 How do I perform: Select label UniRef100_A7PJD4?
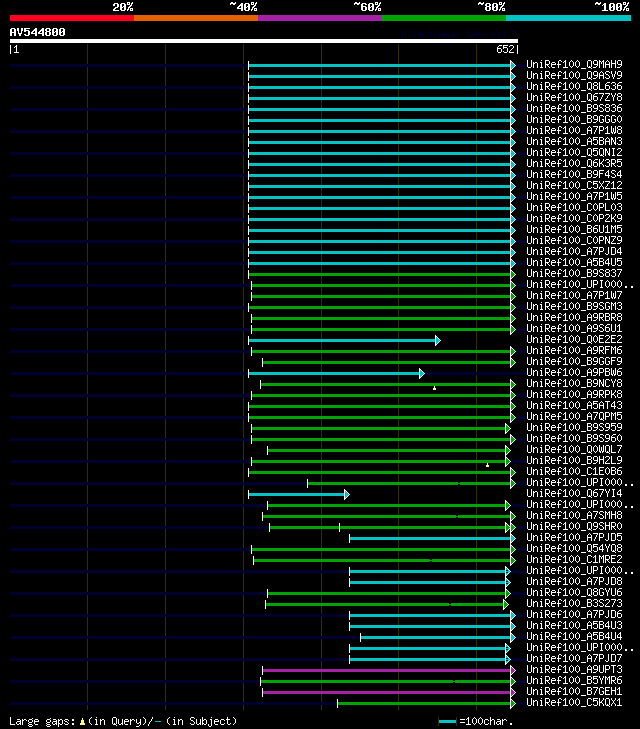point(574,252)
